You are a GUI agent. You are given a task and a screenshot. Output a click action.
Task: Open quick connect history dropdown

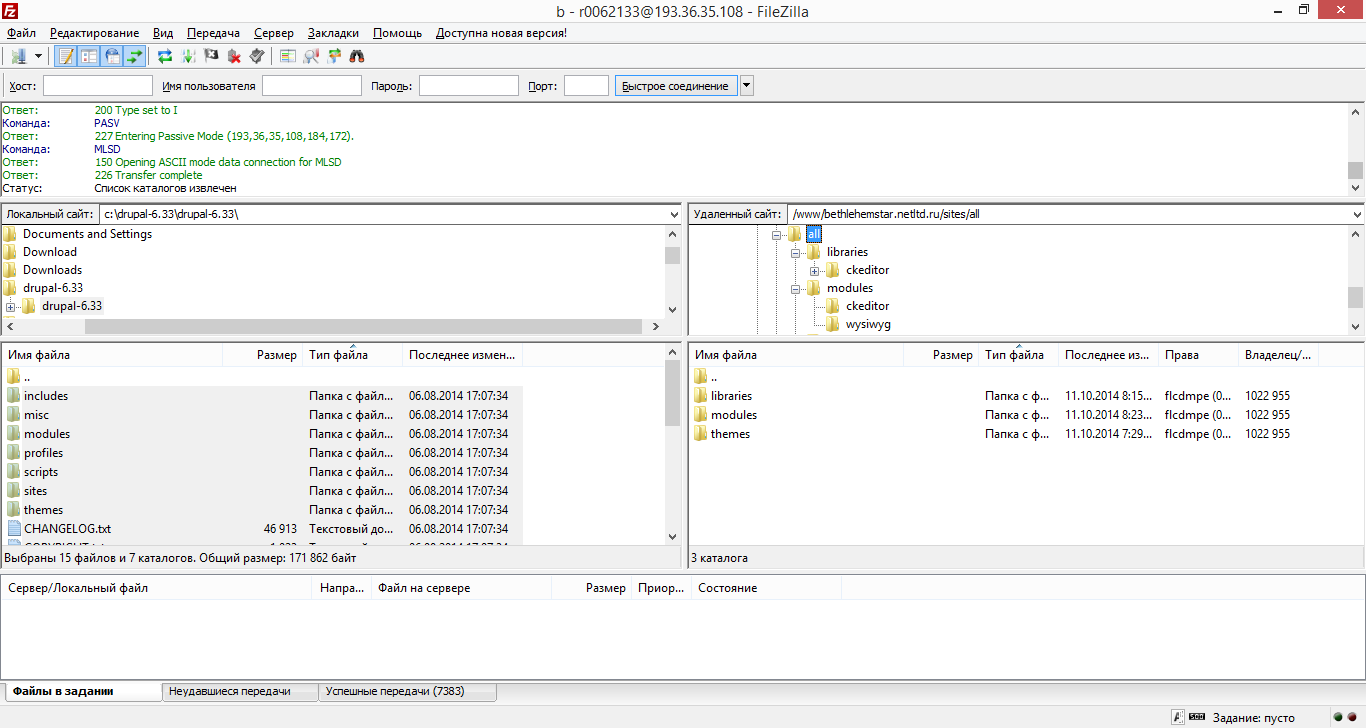coord(747,86)
